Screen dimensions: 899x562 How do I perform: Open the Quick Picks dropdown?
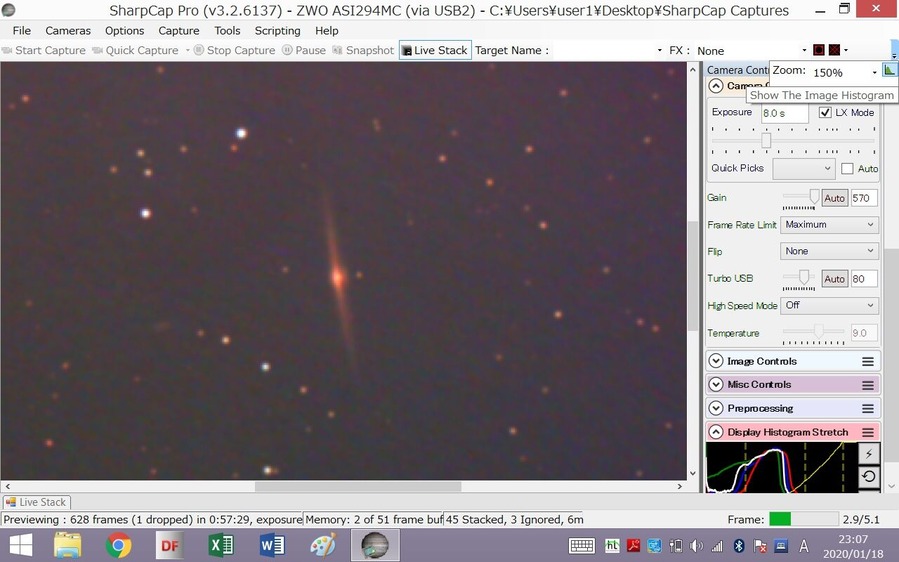[803, 169]
